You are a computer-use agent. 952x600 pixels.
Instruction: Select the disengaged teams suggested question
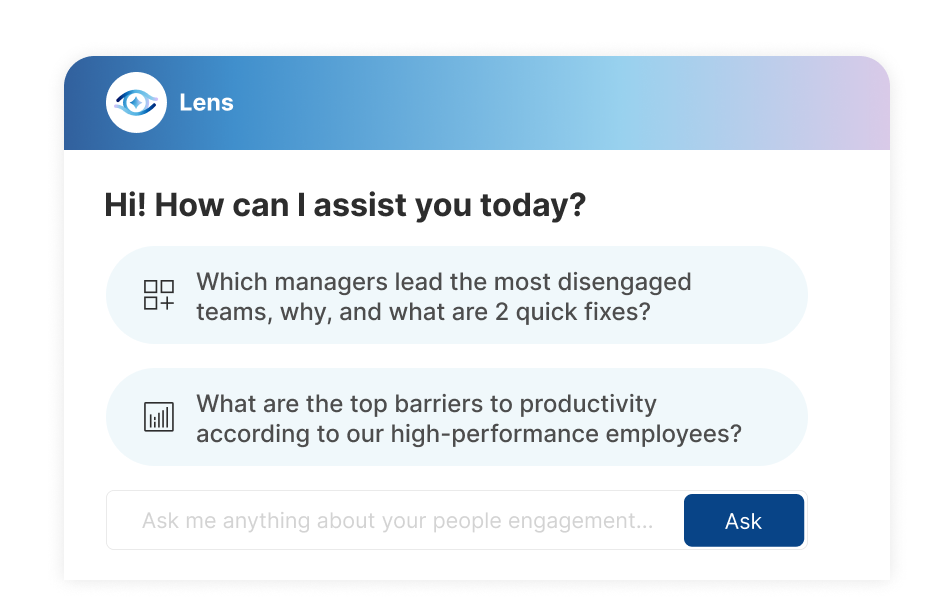point(457,295)
